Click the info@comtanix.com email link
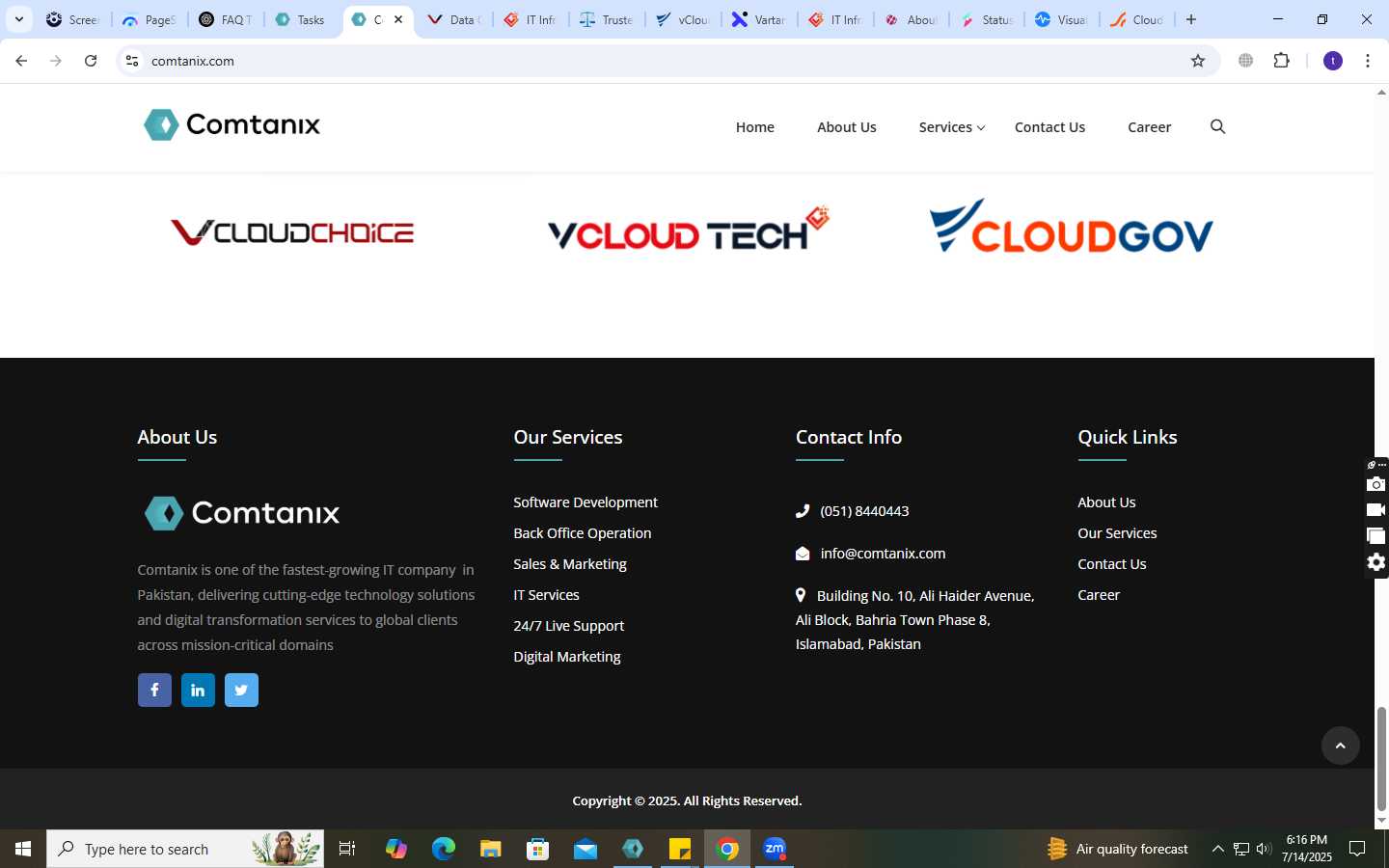This screenshot has width=1389, height=868. 883,554
